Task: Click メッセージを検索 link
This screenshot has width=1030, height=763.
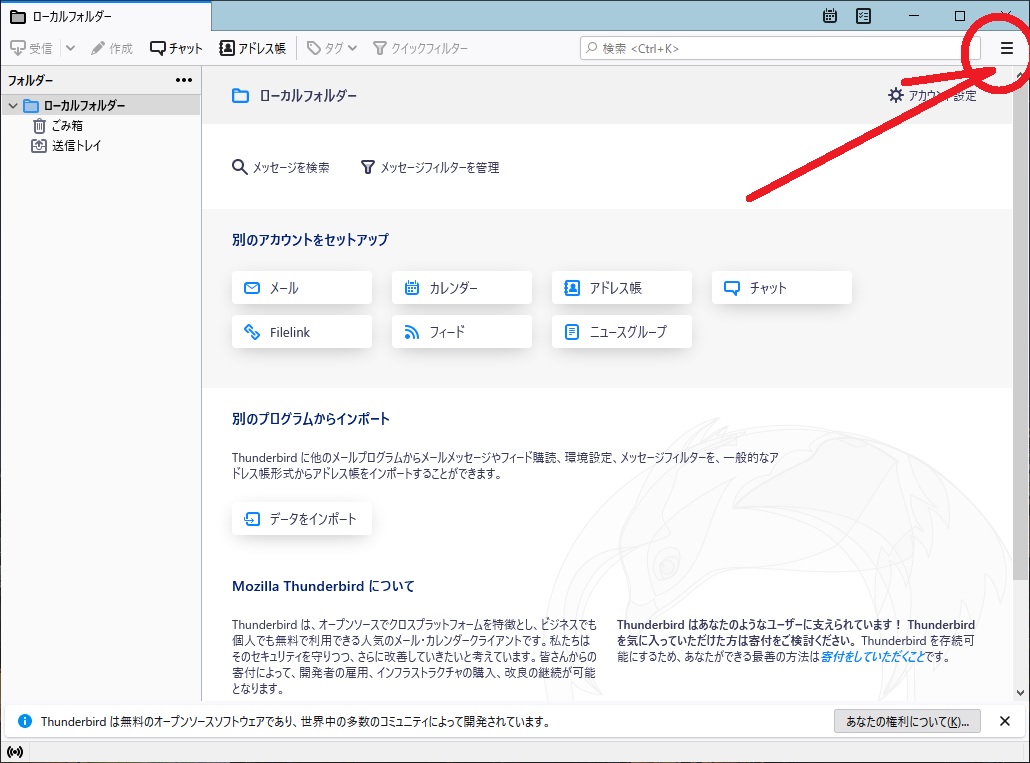Action: (x=281, y=167)
